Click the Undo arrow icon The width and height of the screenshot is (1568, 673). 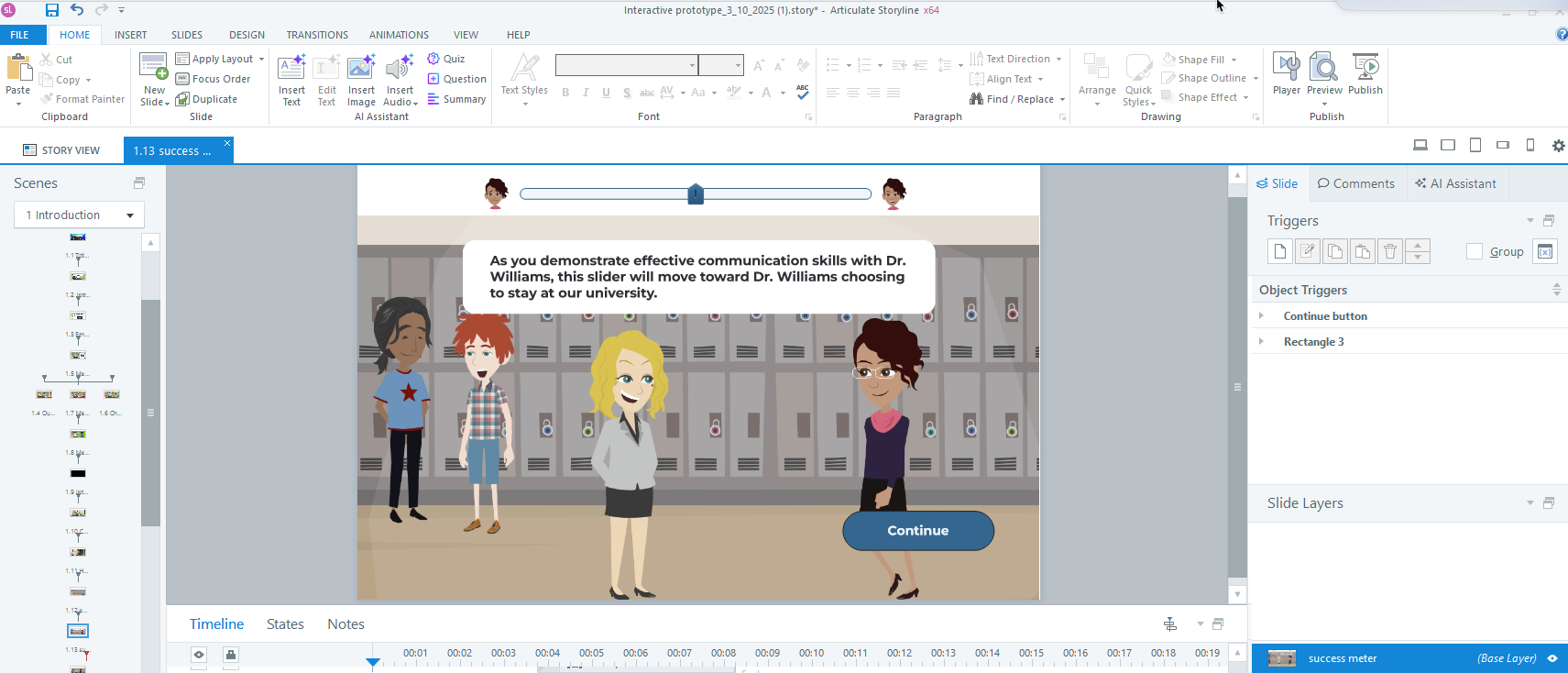click(x=77, y=10)
